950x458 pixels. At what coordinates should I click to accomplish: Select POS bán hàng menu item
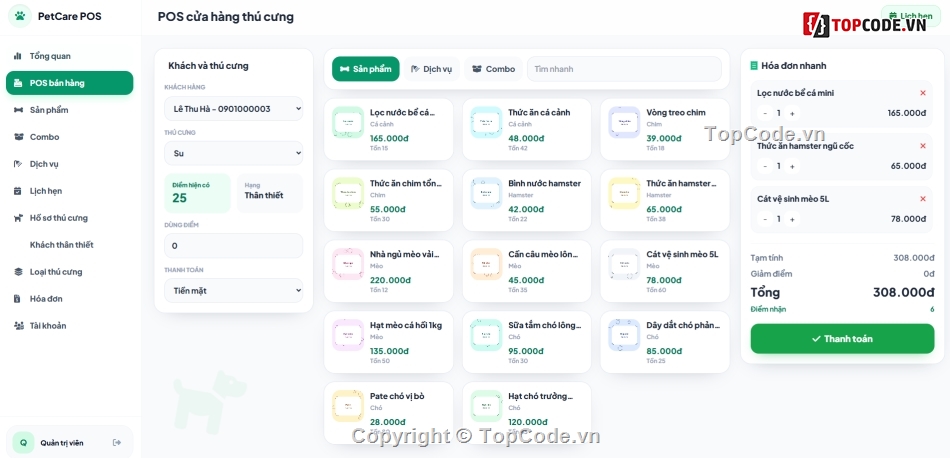coord(70,83)
